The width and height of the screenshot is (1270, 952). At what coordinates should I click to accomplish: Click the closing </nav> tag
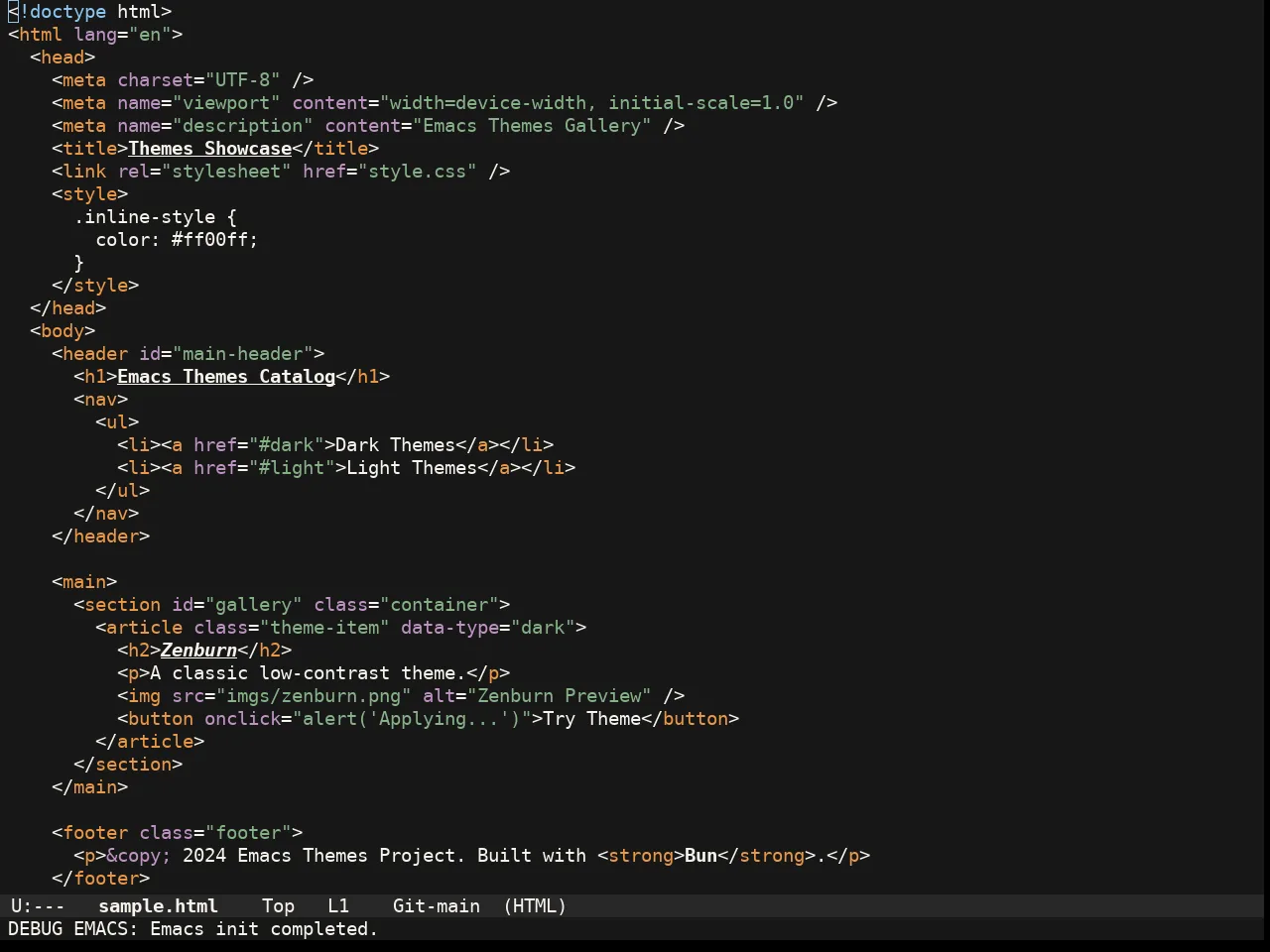click(106, 514)
